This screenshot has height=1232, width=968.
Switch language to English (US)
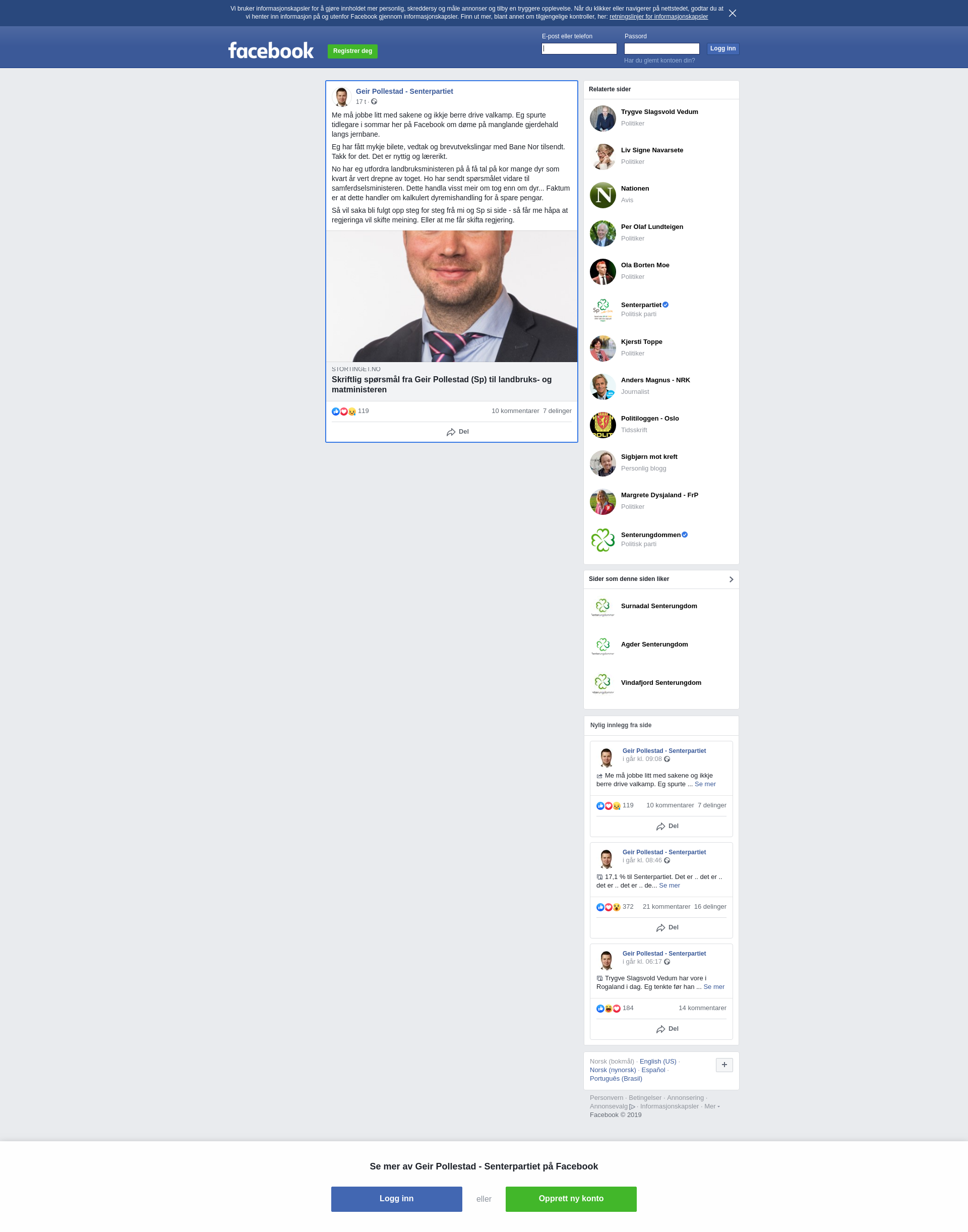click(x=657, y=1062)
